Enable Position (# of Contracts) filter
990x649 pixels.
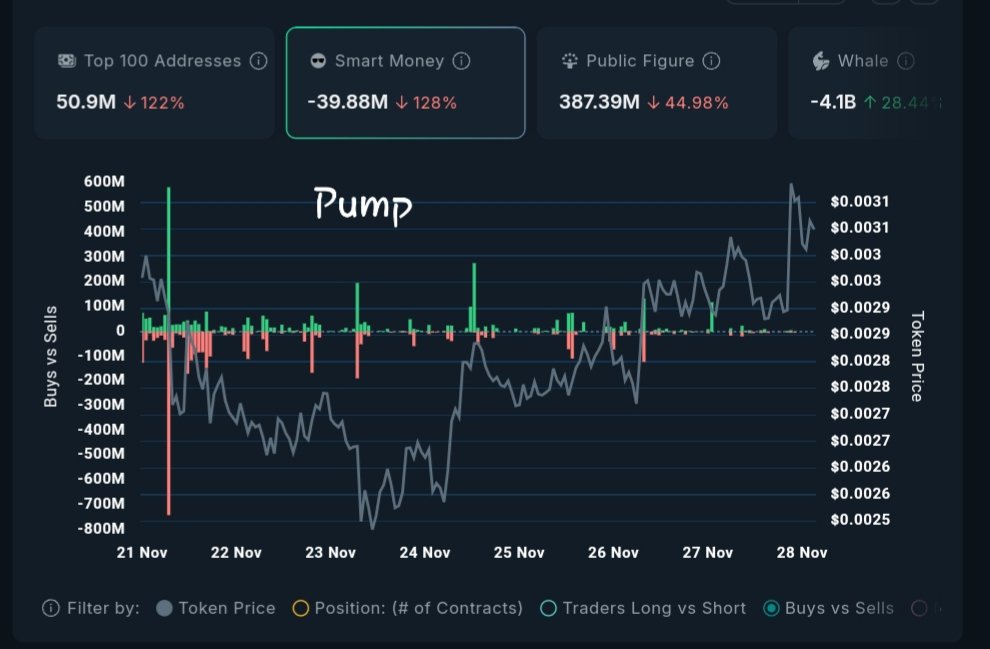tap(299, 608)
